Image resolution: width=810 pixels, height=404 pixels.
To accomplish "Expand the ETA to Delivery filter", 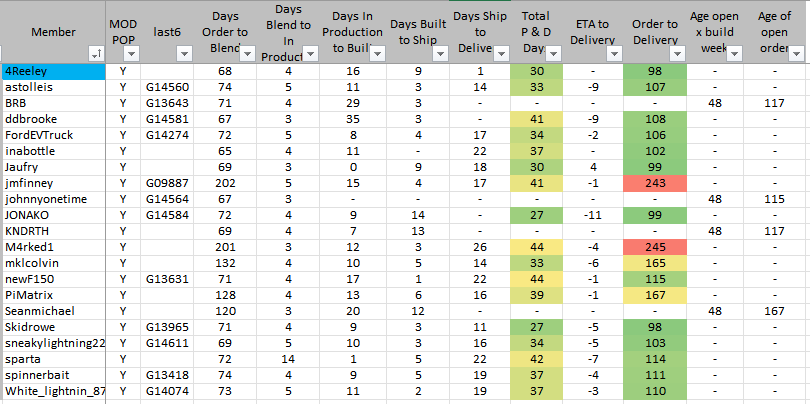I will coord(610,53).
